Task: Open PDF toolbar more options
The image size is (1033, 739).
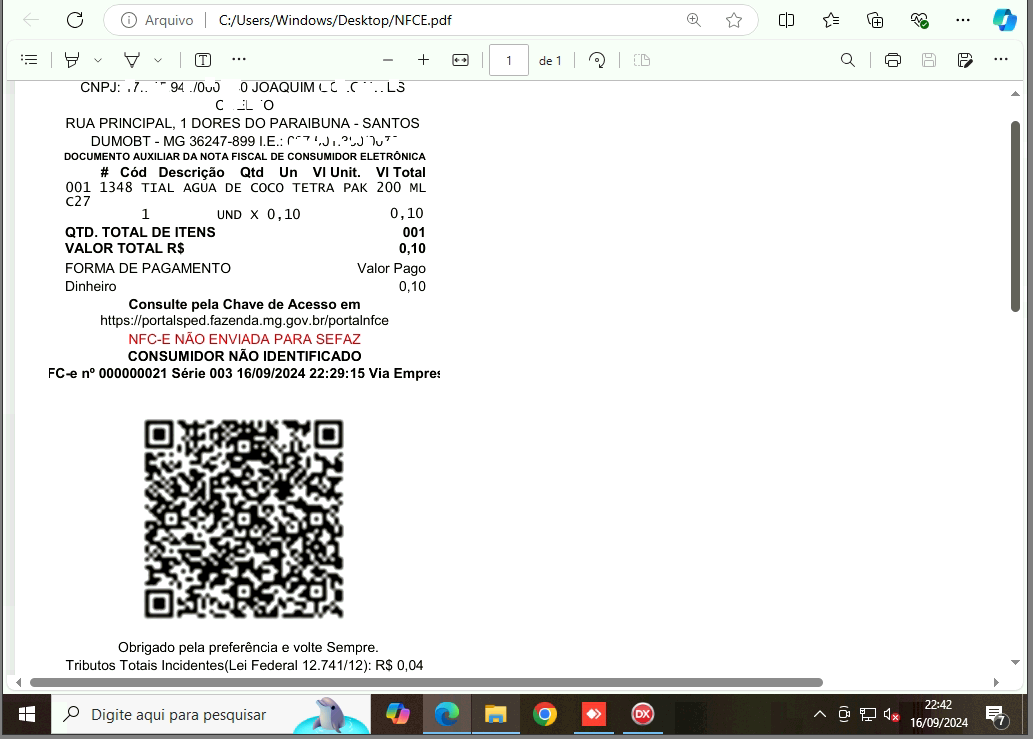Action: coord(1001,59)
